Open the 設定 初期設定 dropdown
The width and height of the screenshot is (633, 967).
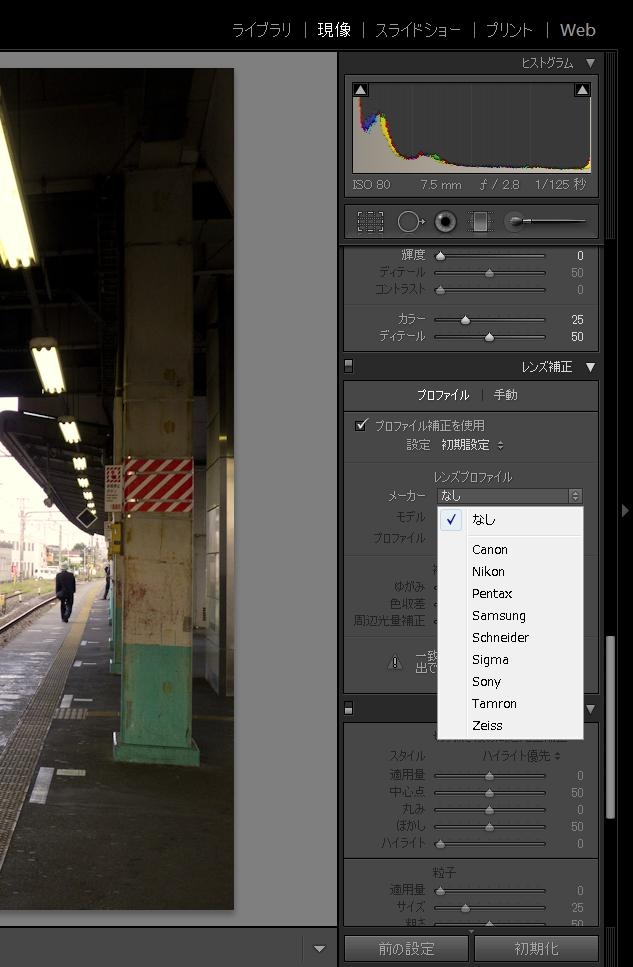coord(472,445)
